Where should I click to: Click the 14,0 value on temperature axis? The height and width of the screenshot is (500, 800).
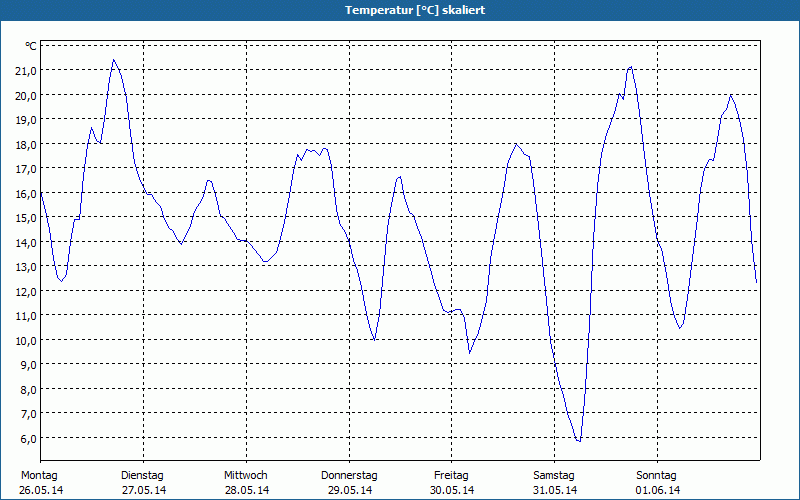[26, 243]
